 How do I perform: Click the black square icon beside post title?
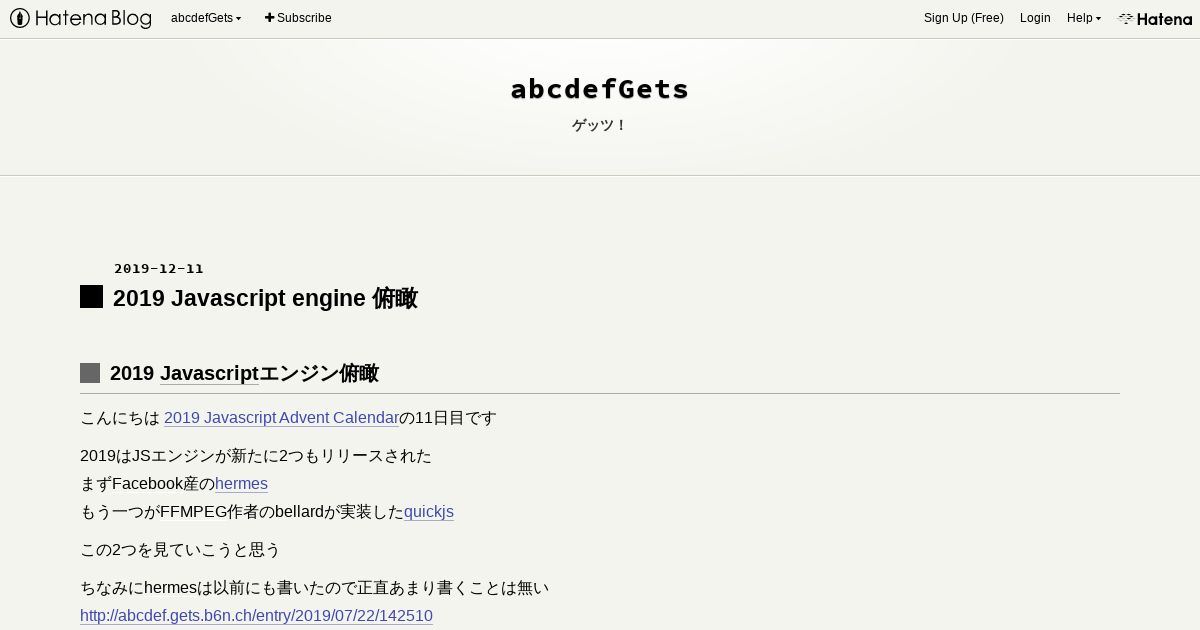(91, 297)
